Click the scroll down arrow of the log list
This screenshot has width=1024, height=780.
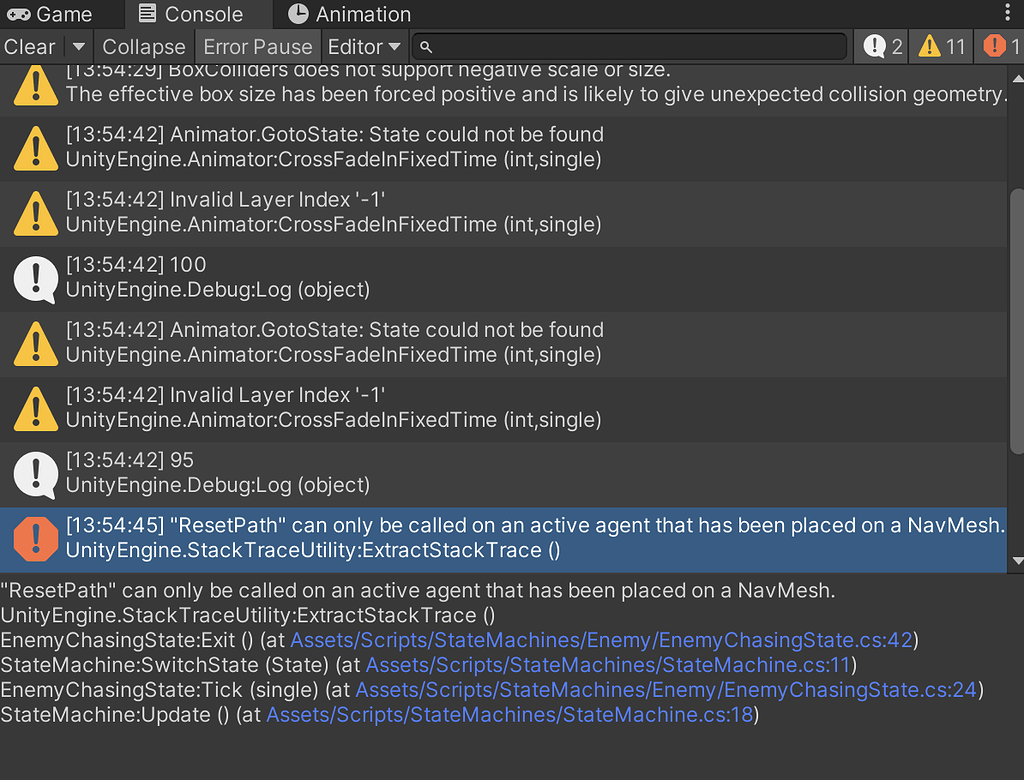1017,562
